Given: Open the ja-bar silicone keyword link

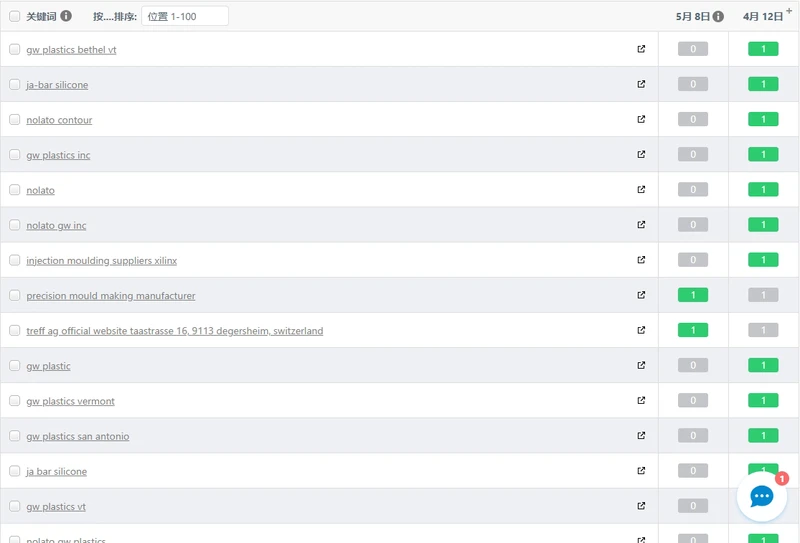Looking at the screenshot, I should click(x=57, y=85).
